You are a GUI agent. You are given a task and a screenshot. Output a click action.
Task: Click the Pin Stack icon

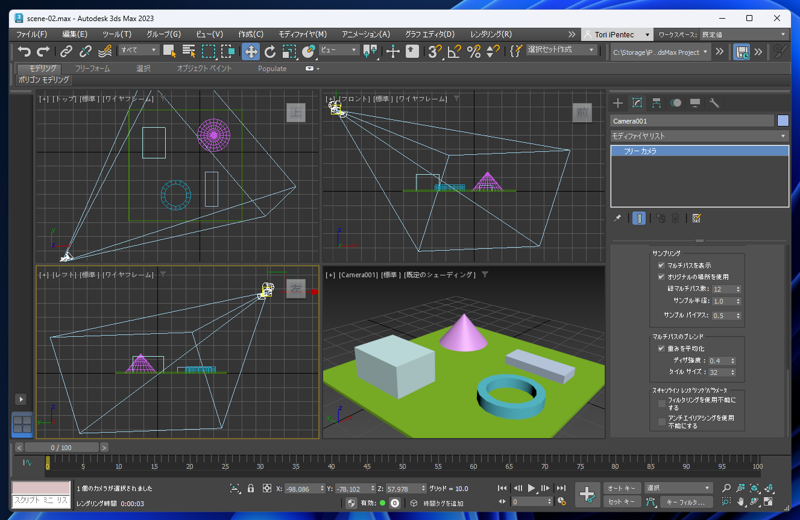(x=617, y=218)
